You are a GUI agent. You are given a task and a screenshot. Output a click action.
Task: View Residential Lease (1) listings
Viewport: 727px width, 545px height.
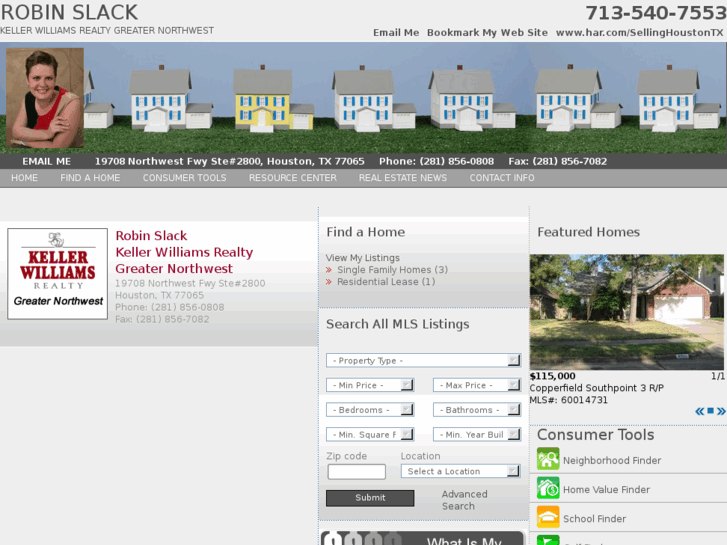386,282
